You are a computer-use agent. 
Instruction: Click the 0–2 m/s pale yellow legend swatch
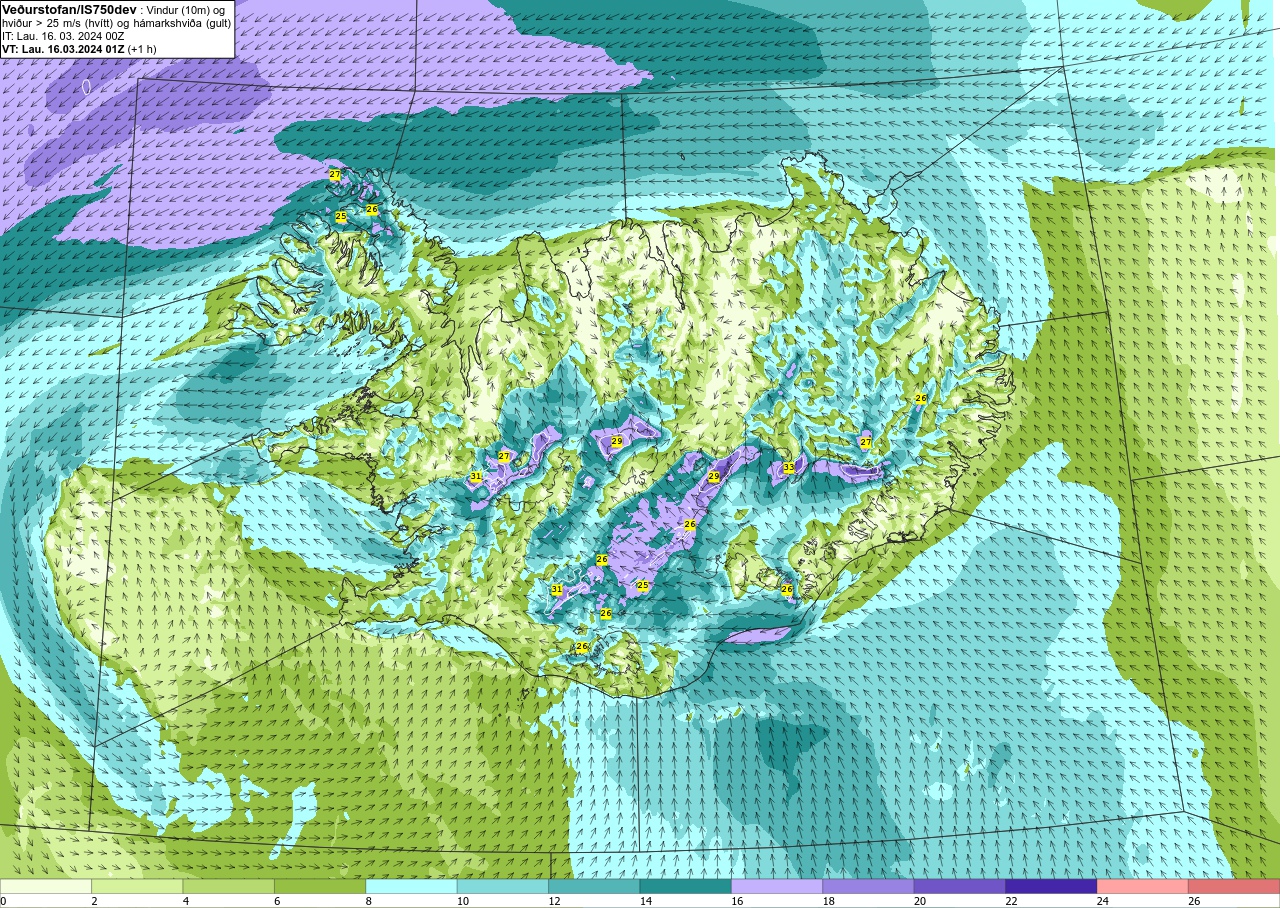46,886
